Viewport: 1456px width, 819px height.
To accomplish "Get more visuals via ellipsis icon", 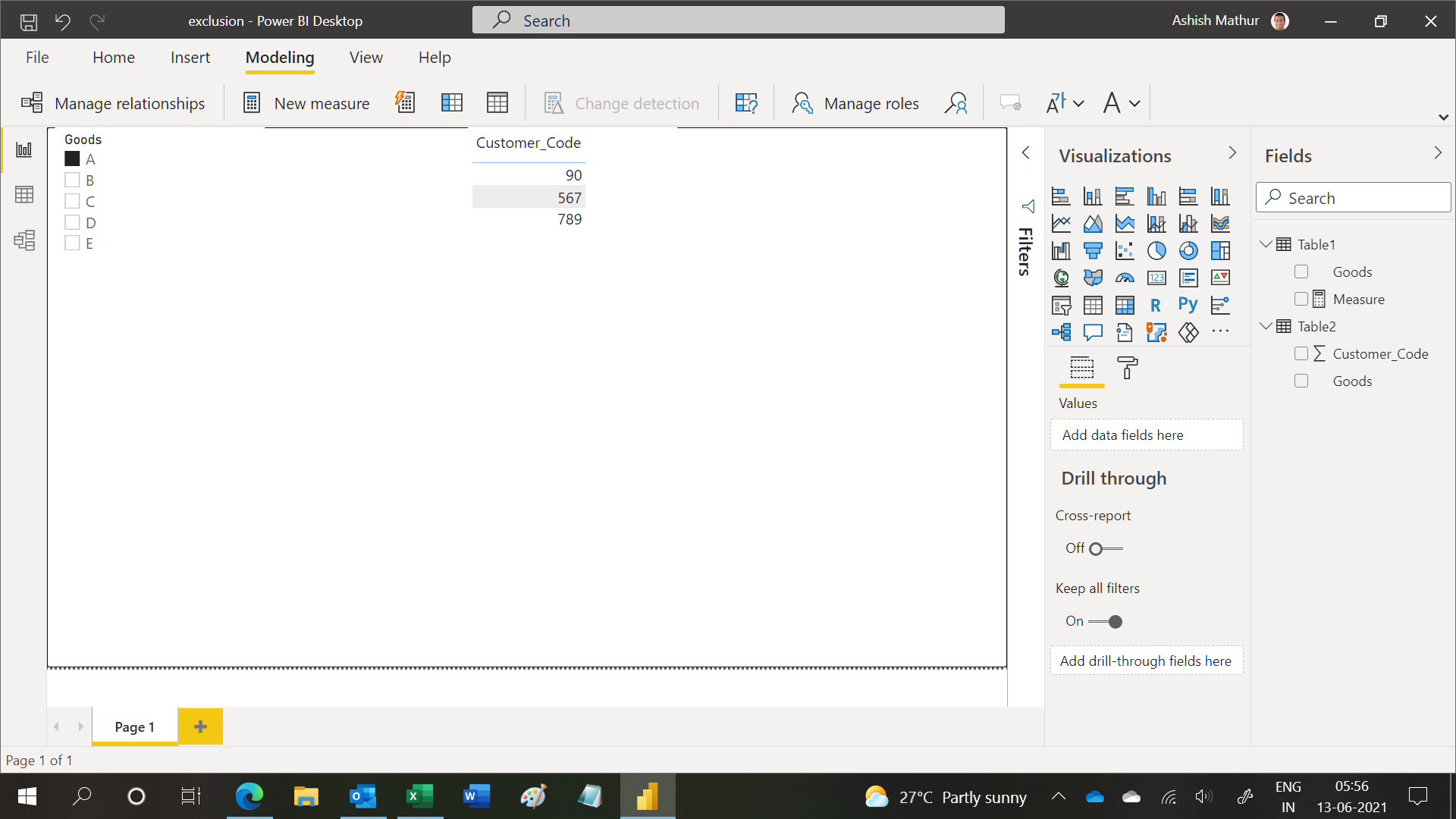I will pyautogui.click(x=1220, y=331).
